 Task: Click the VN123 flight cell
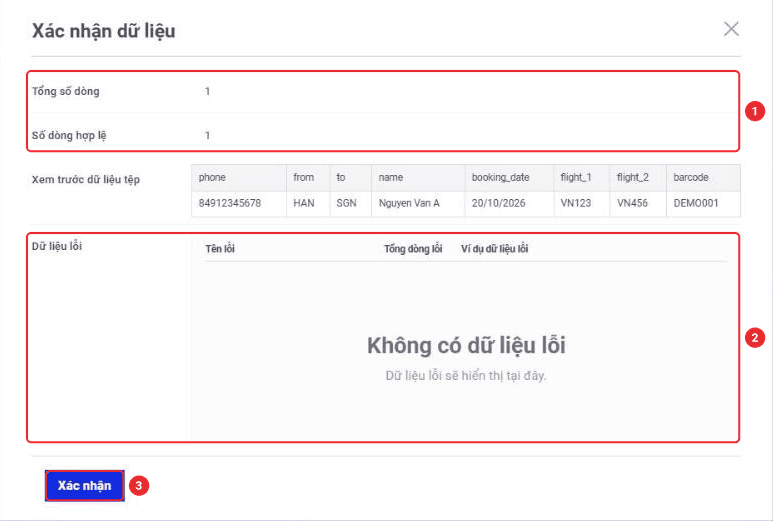(x=582, y=204)
